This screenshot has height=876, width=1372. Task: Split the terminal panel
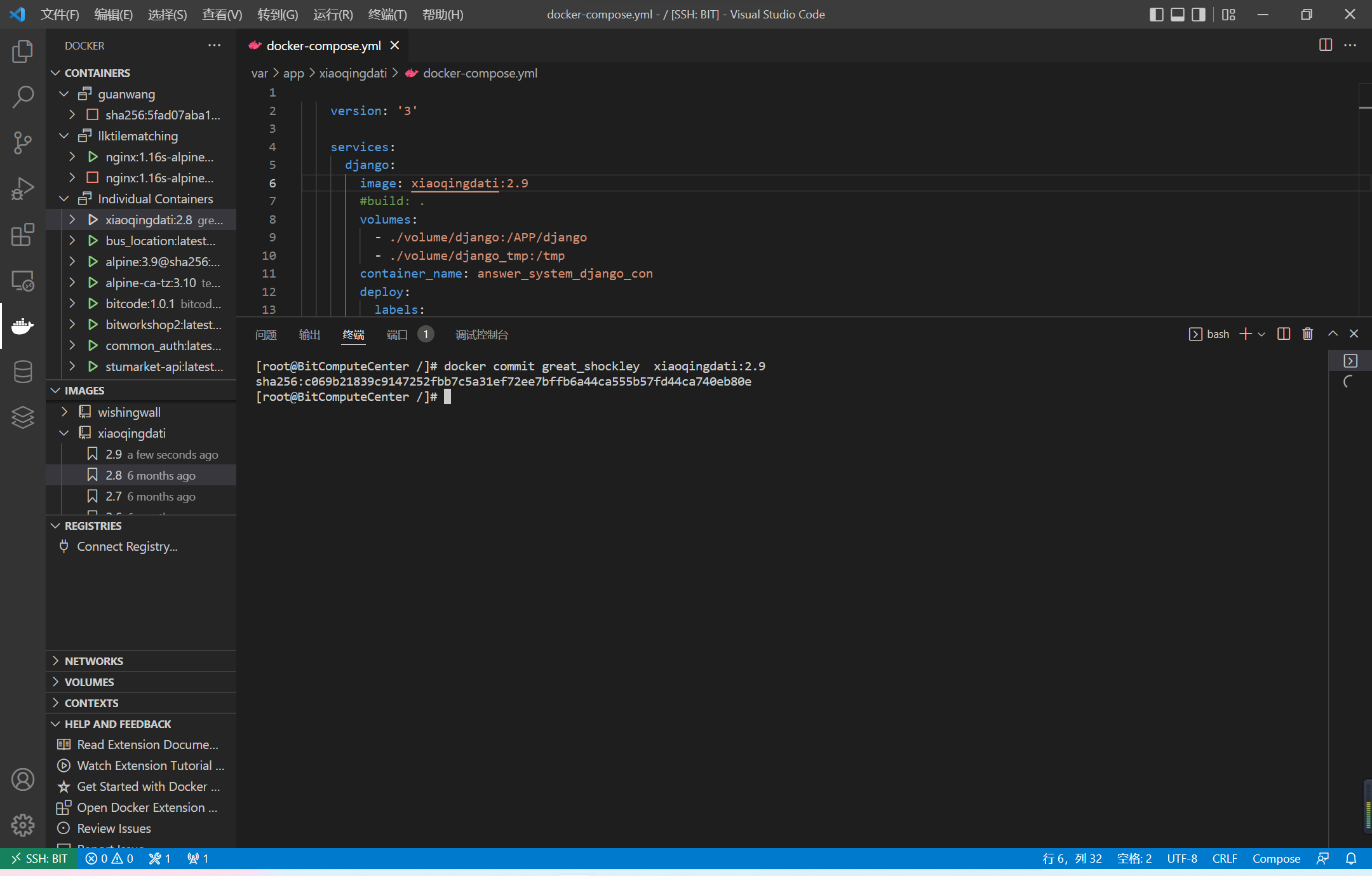pos(1284,334)
